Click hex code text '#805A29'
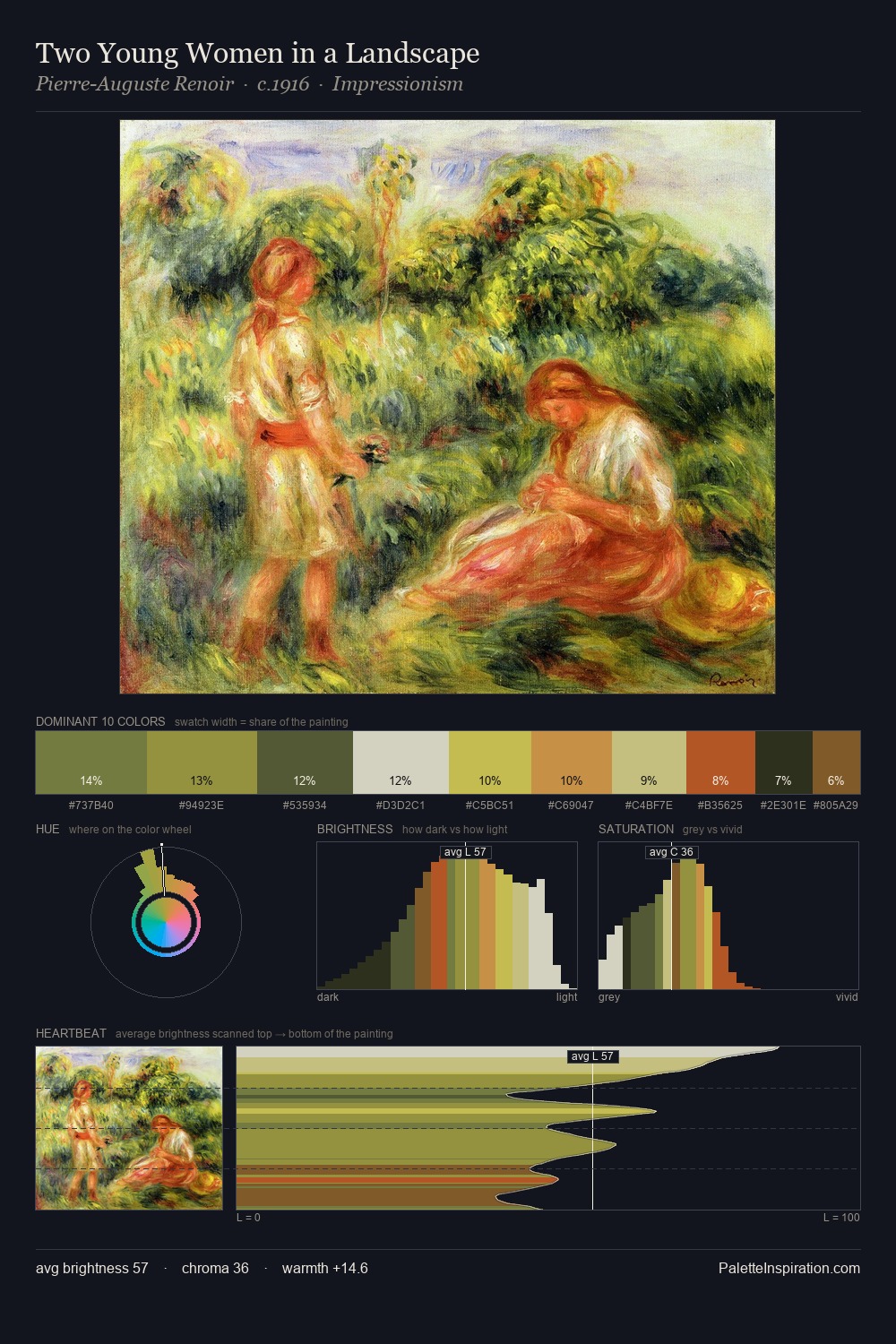896x1344 pixels. click(x=836, y=805)
